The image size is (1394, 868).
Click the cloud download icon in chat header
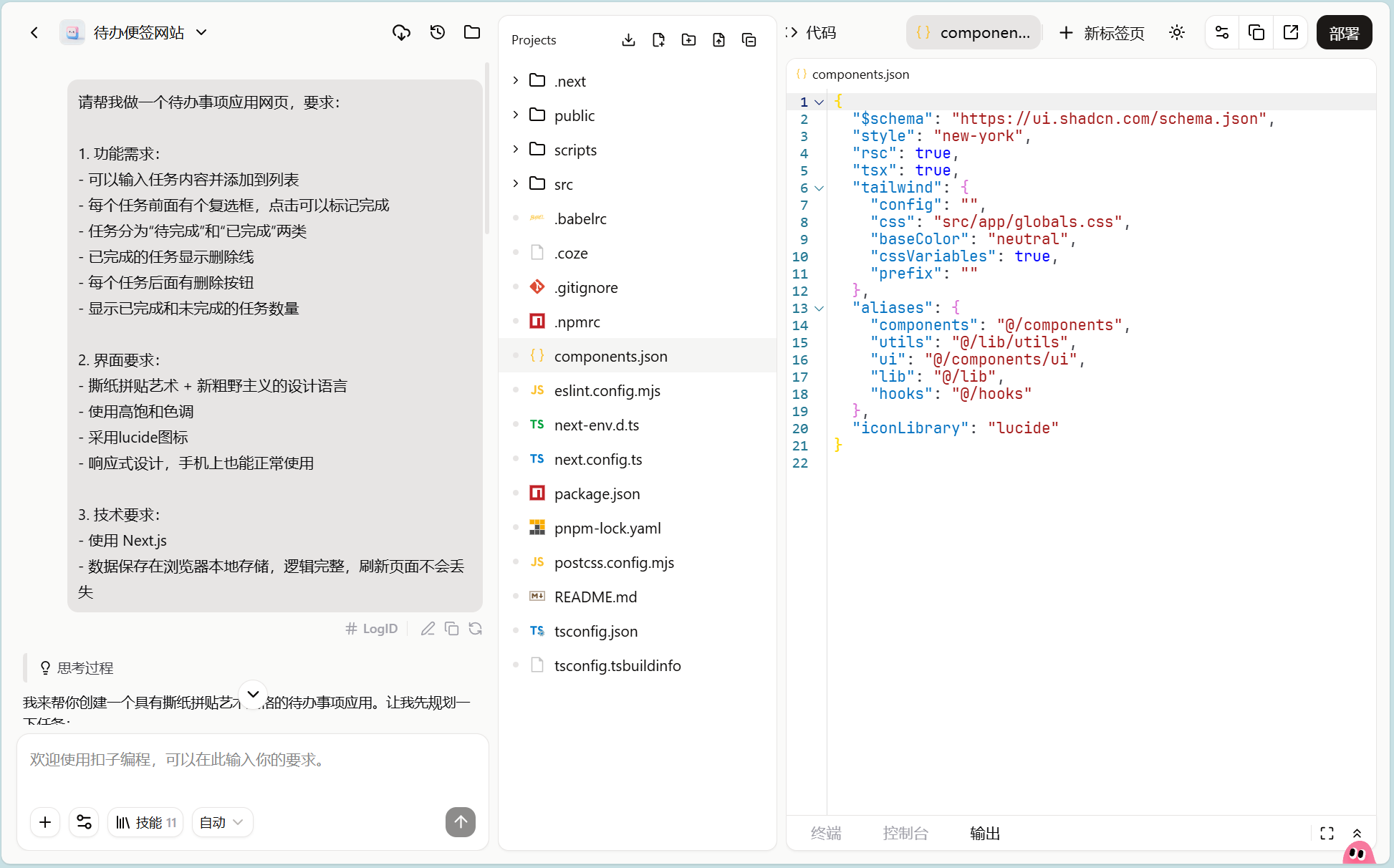[401, 32]
